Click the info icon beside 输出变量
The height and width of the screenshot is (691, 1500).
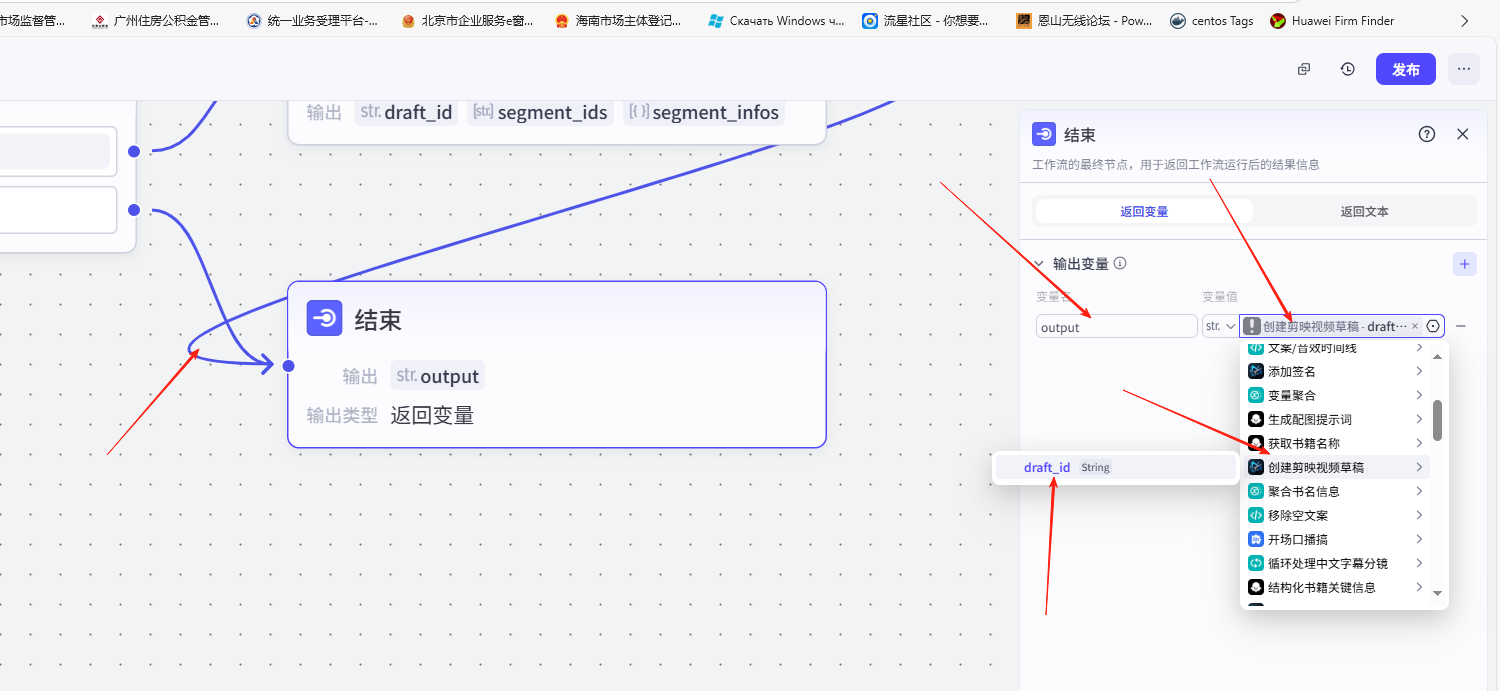1120,264
